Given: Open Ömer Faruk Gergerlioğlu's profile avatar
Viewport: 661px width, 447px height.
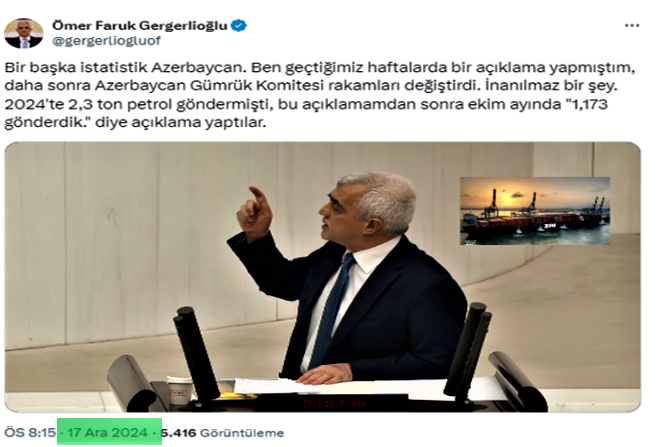Looking at the screenshot, I should [x=24, y=33].
